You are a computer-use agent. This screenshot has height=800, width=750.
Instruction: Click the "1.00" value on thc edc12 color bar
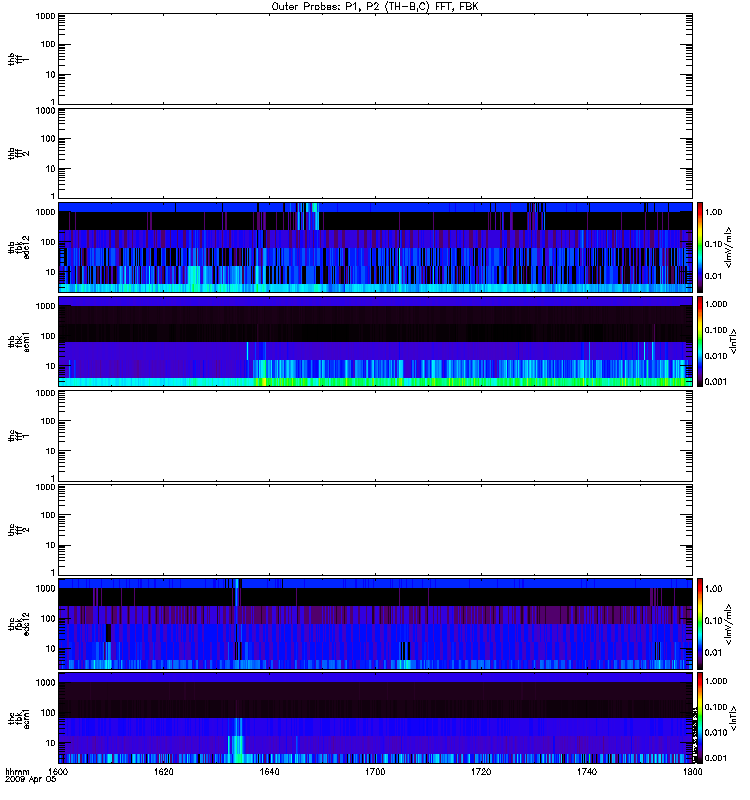[714, 589]
